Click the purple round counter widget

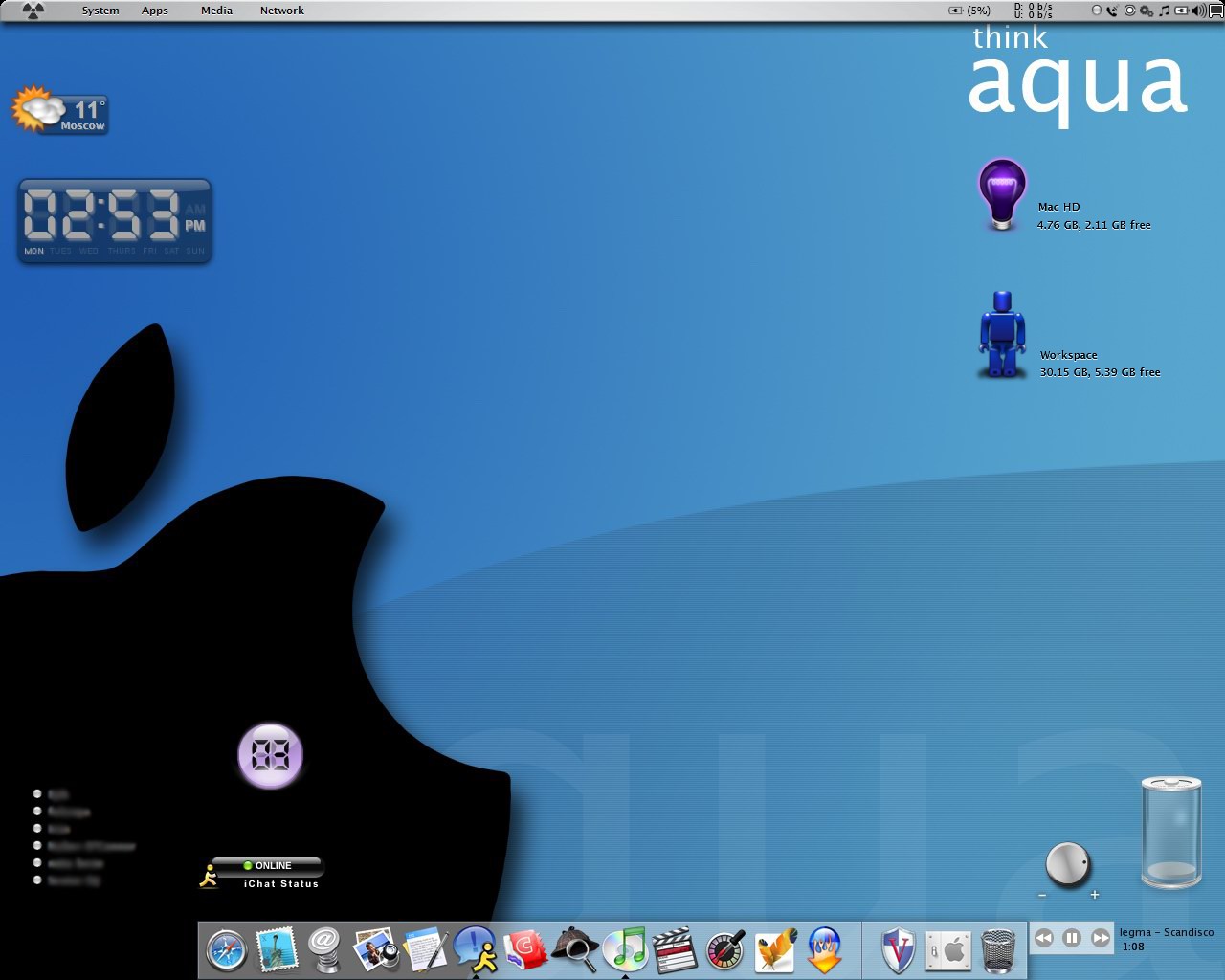[270, 756]
